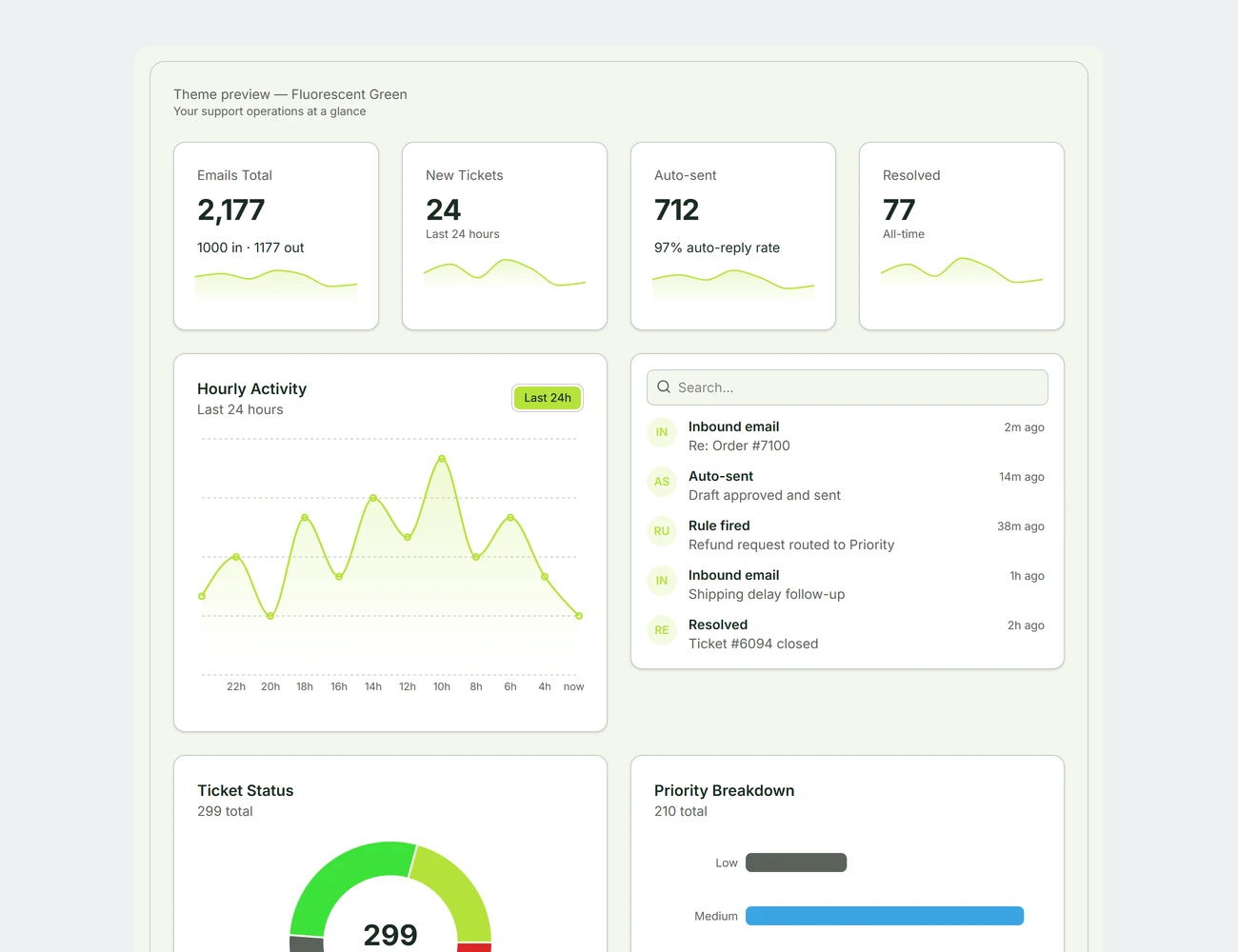This screenshot has height=952, width=1238.
Task: Click the '210 total' subtitle
Action: click(681, 811)
